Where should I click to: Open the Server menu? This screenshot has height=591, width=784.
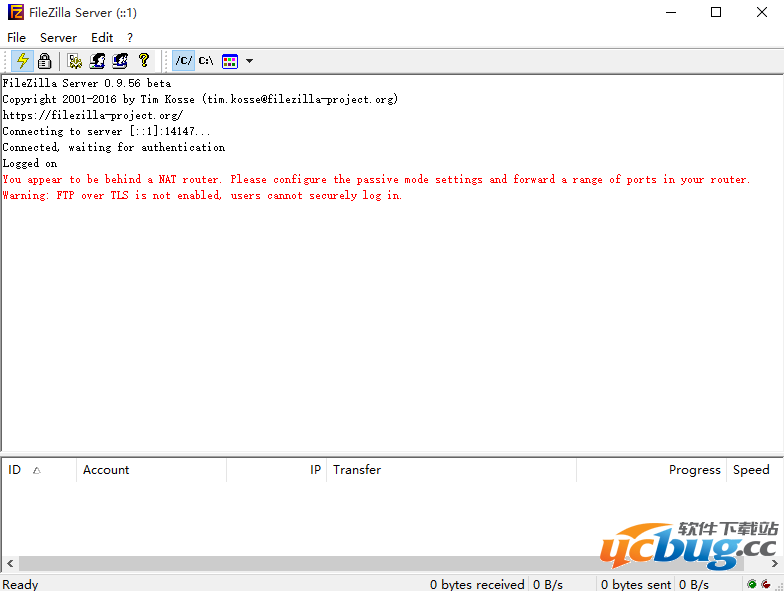58,38
